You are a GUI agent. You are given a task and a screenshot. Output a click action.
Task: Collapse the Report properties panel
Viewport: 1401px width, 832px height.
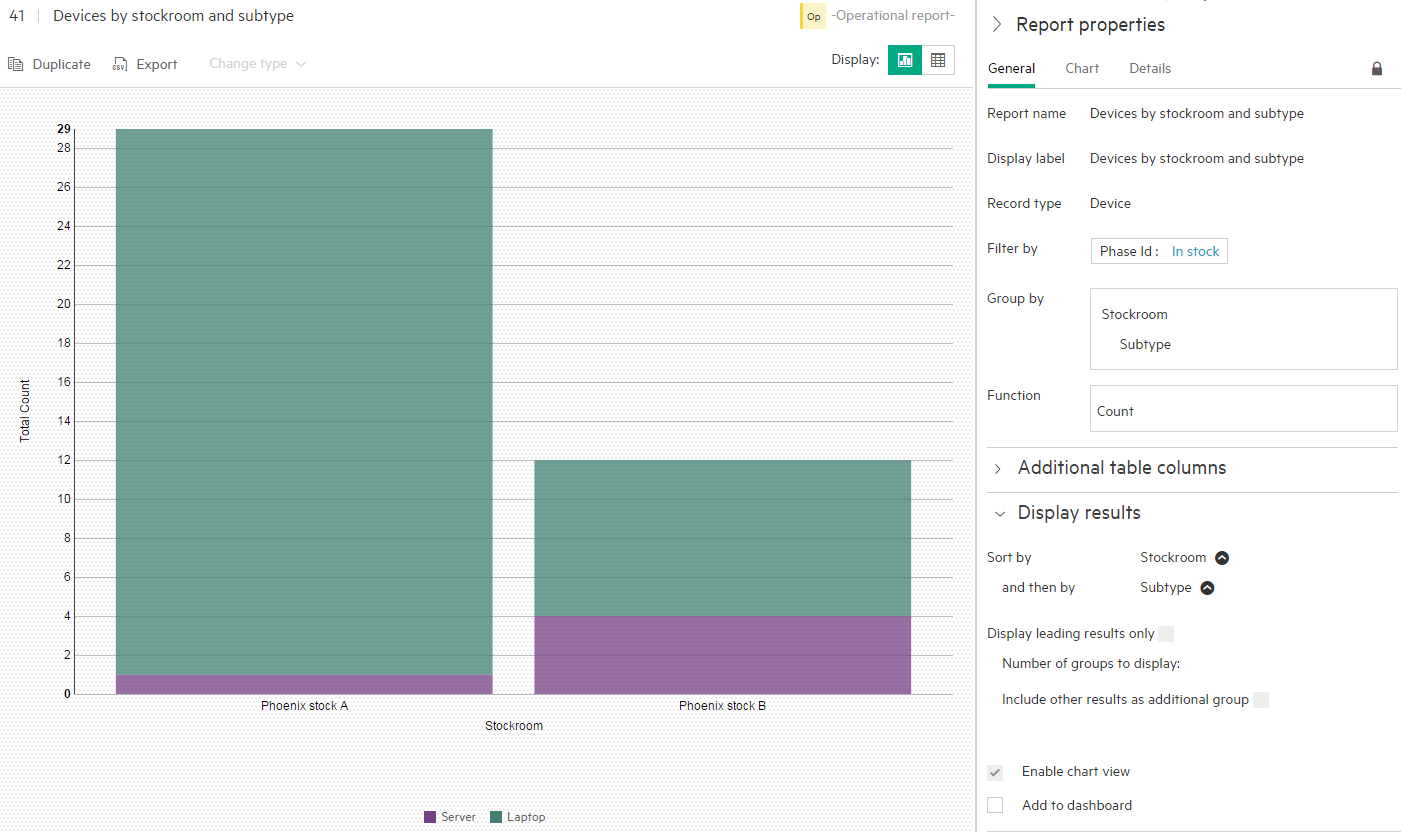point(997,24)
